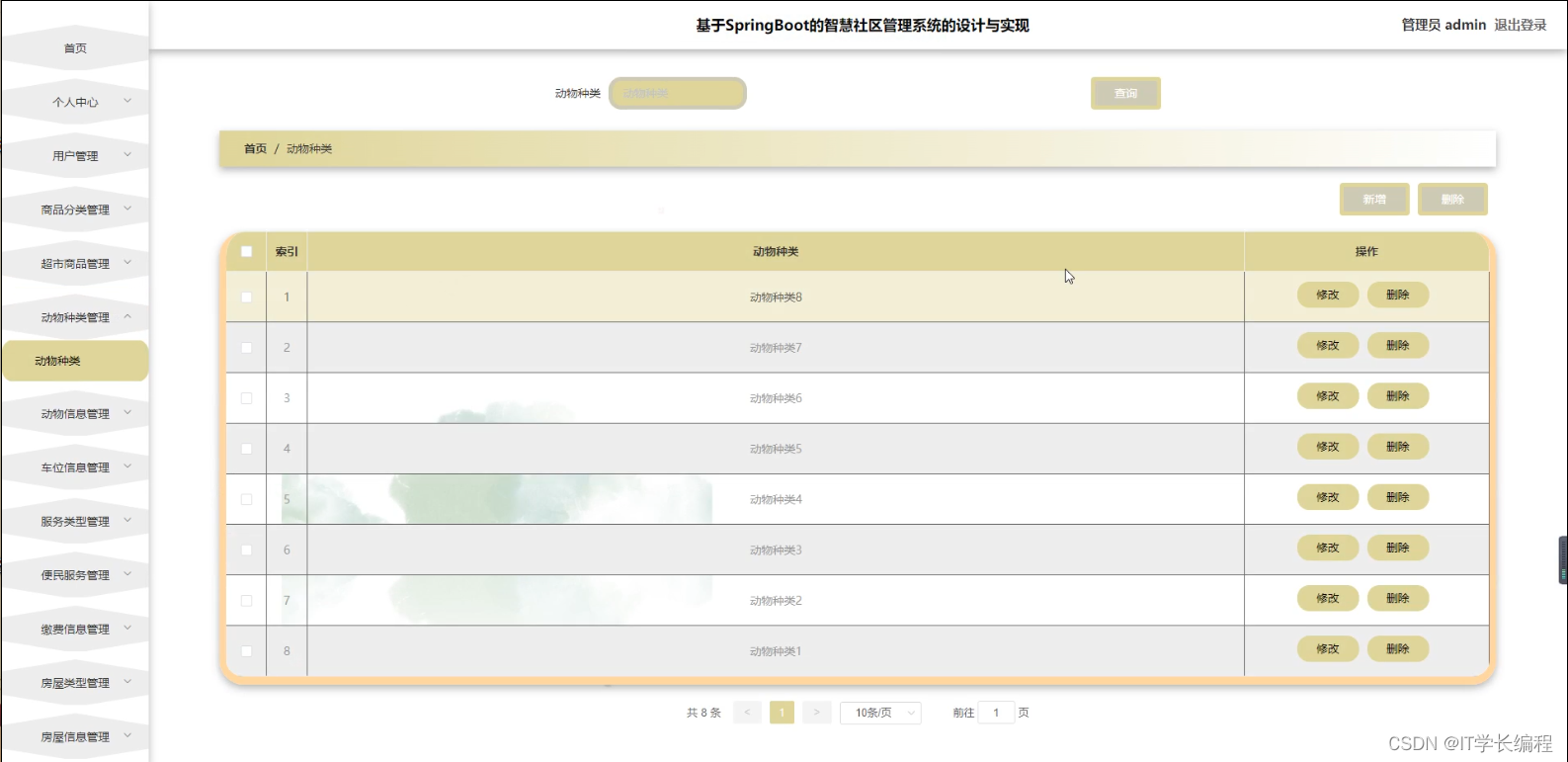Click the next page arrow in pagination
Screen dimensions: 1568x762
tap(816, 713)
